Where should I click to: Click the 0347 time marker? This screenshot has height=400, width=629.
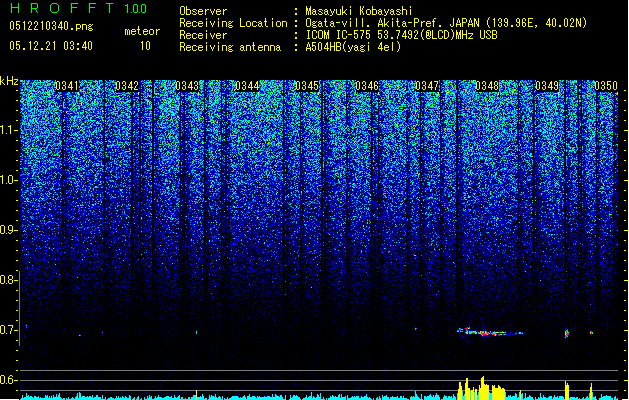click(427, 86)
